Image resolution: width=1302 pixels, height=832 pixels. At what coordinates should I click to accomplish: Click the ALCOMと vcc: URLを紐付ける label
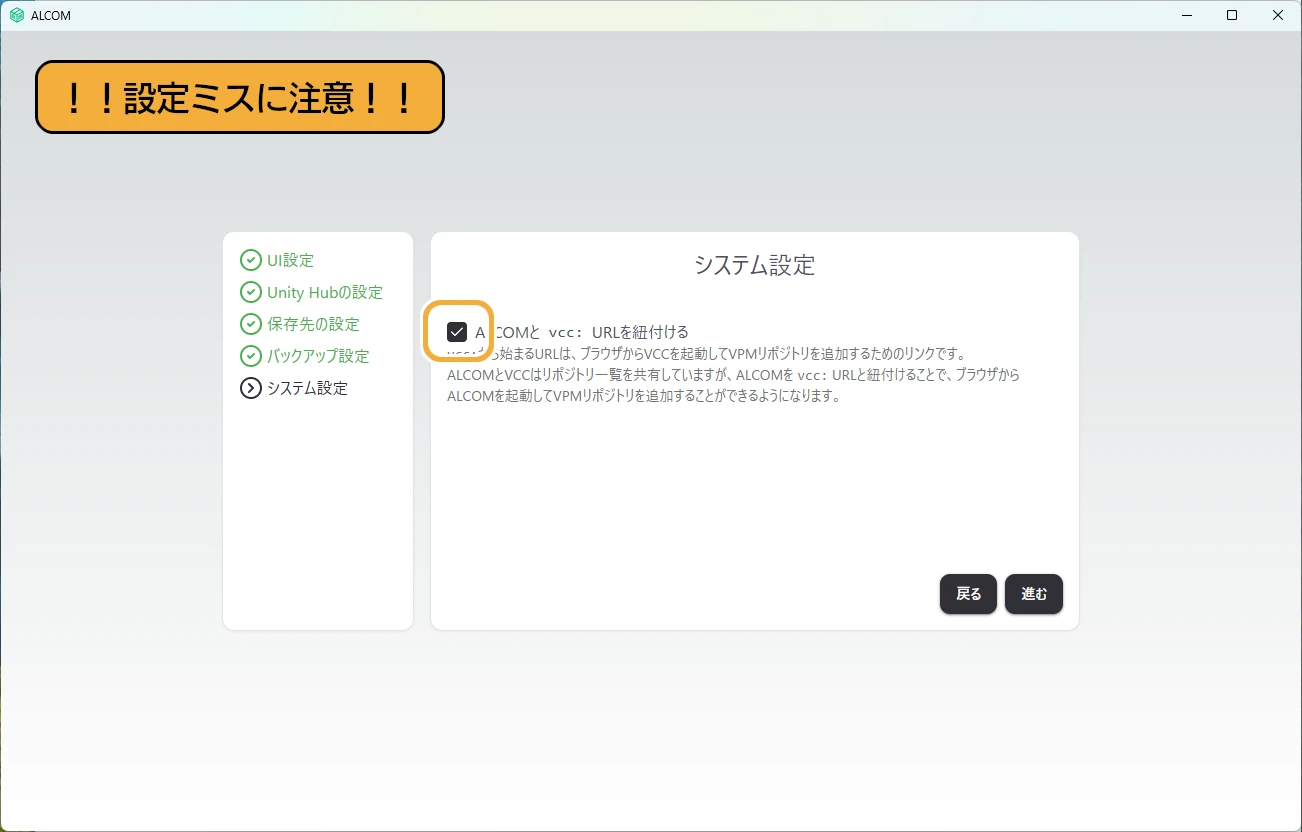[582, 332]
